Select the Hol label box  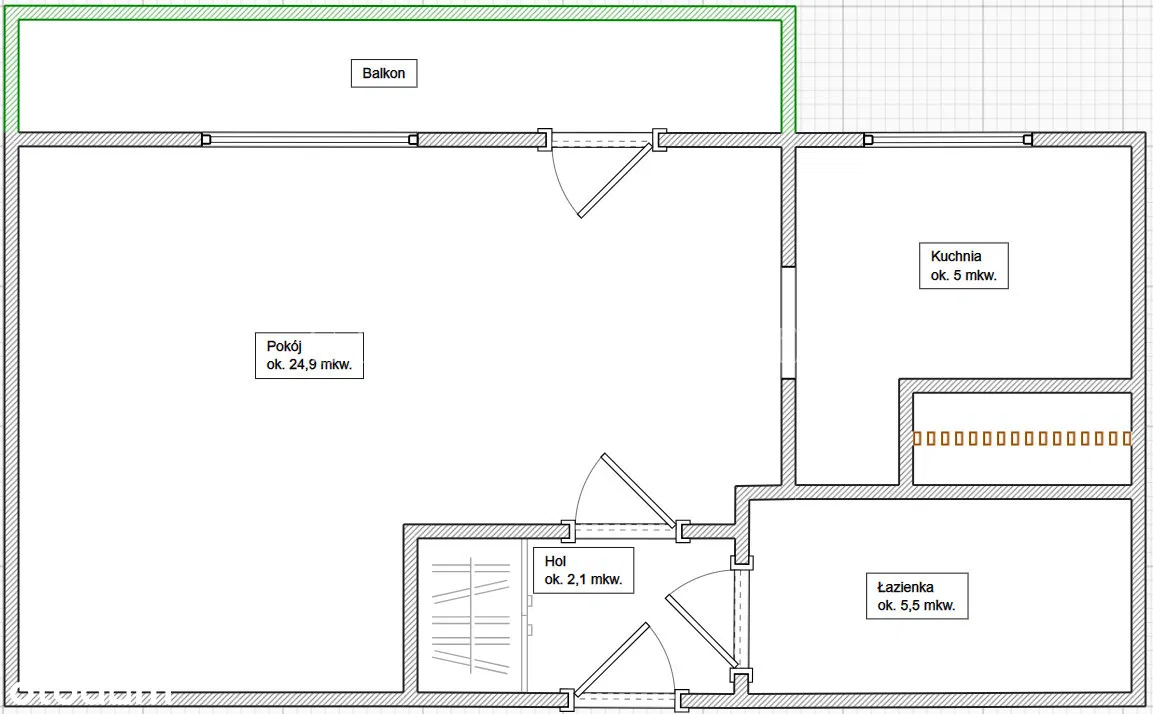pos(585,570)
